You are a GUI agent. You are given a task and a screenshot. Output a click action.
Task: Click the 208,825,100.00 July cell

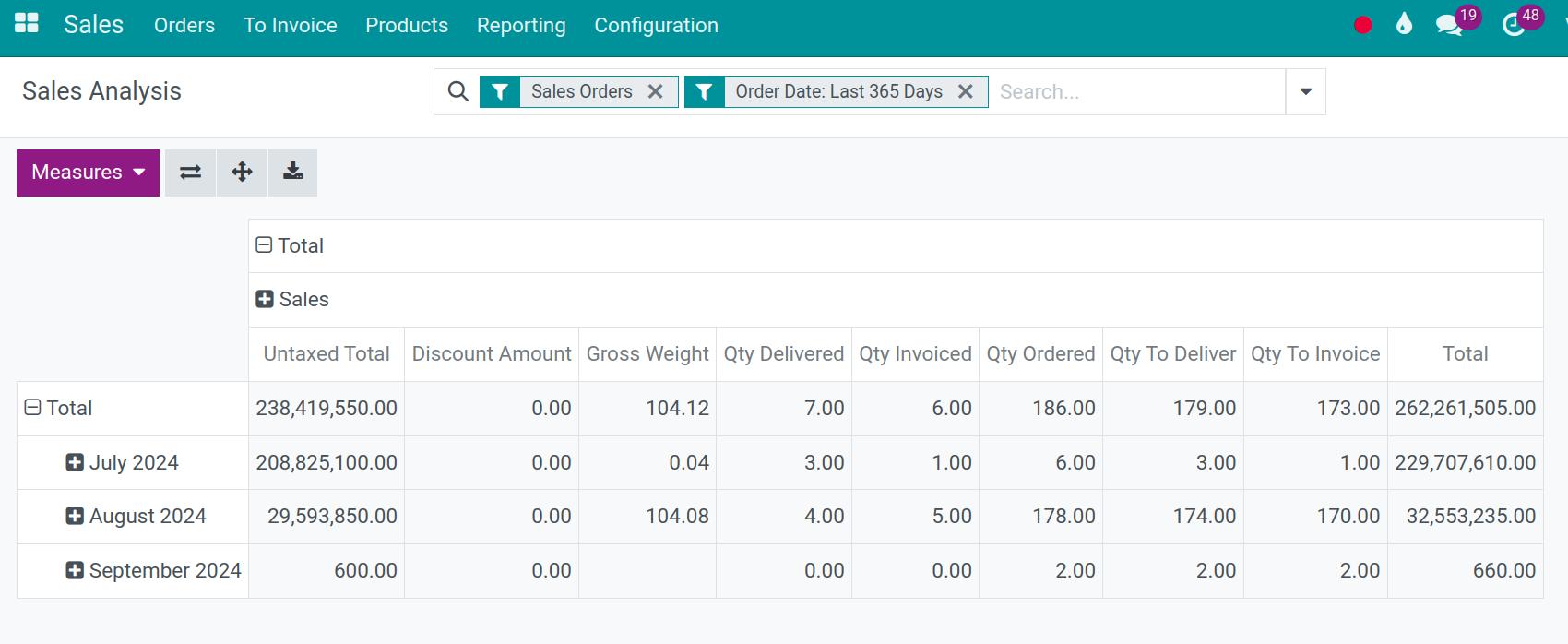tap(327, 462)
